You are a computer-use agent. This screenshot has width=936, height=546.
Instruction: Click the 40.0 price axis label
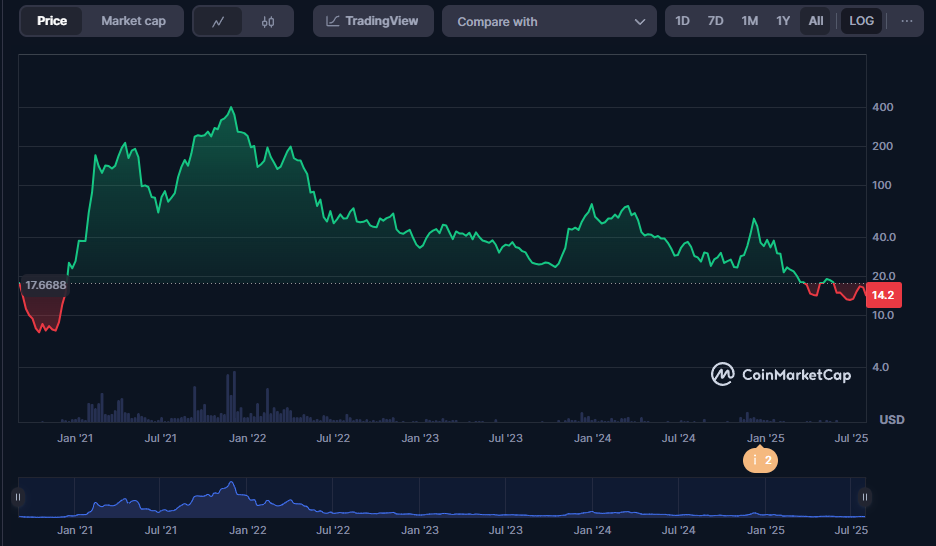[884, 237]
